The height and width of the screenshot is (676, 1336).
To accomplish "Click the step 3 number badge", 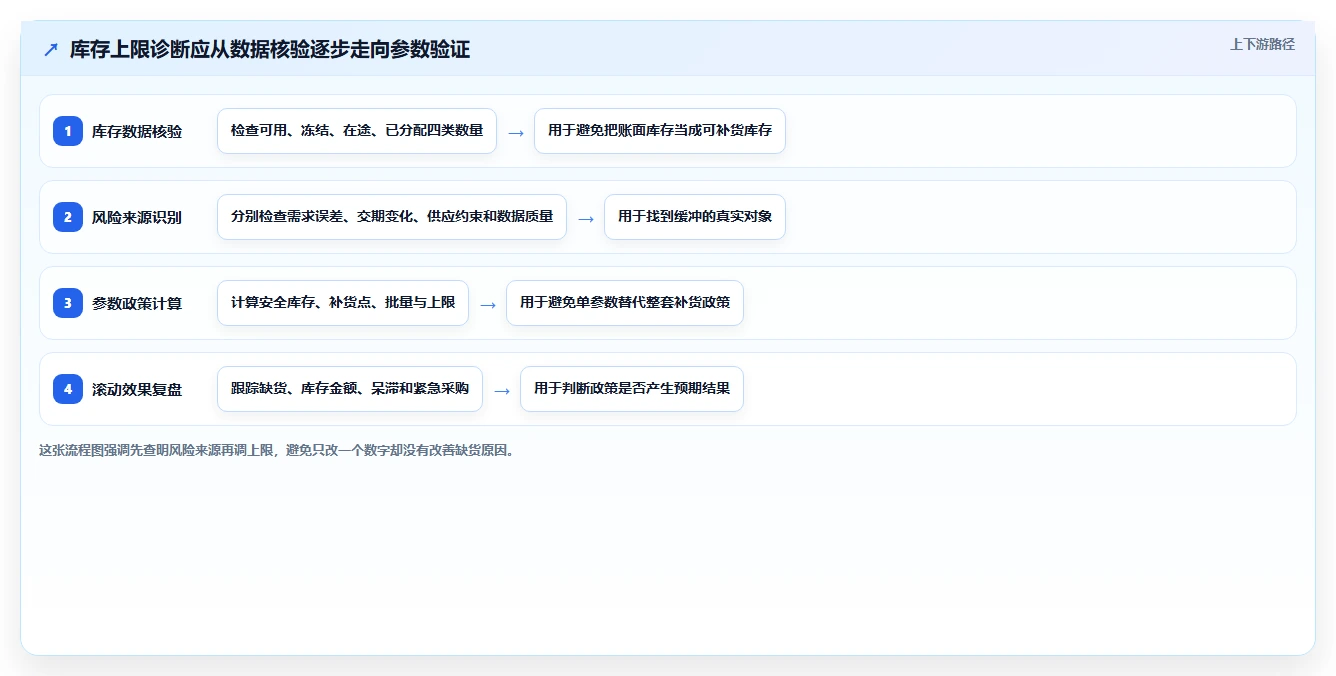I will [68, 303].
